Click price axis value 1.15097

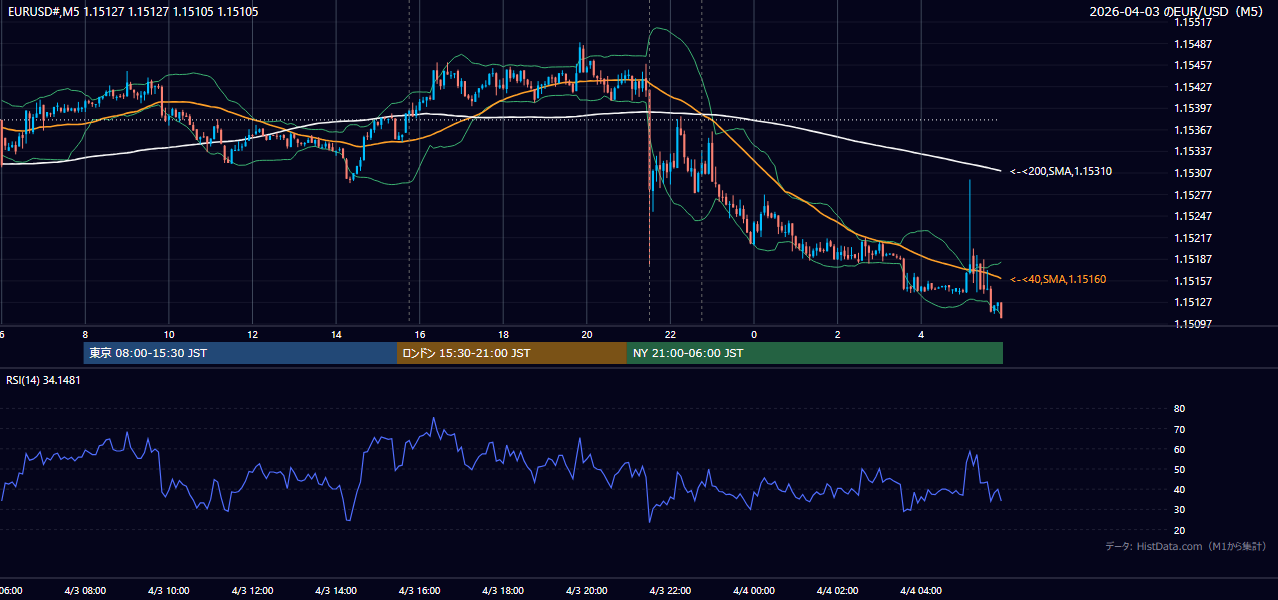pos(1192,323)
